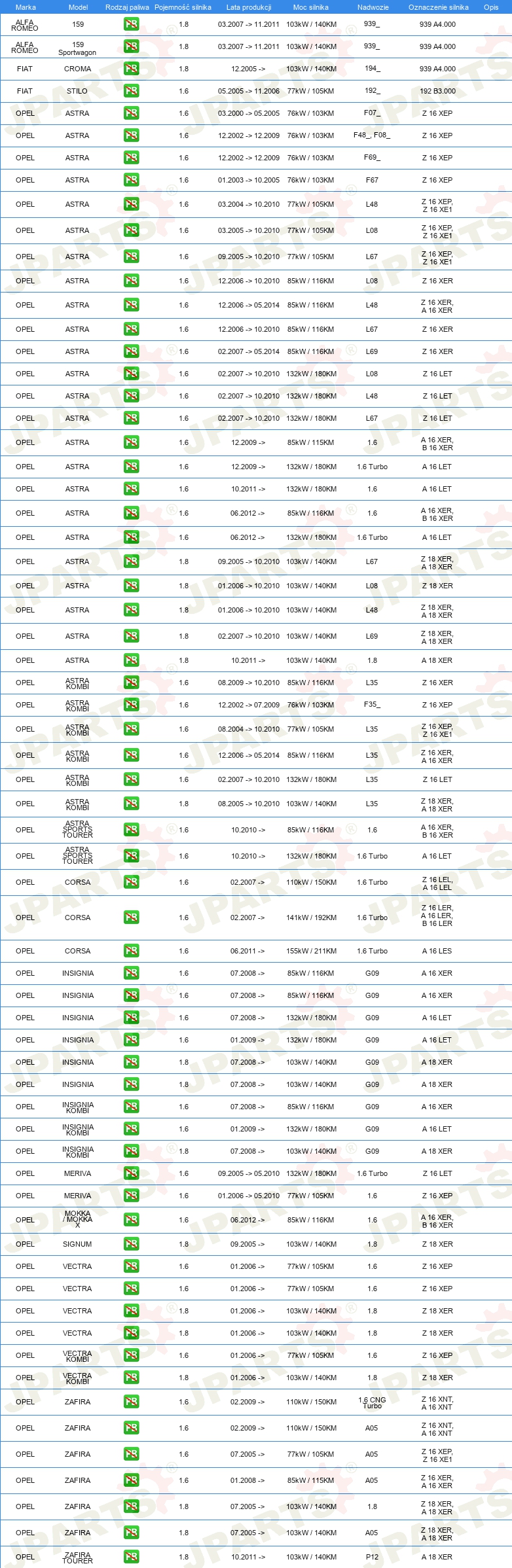Click the fuel icon for Astra Sports Tourer 132kW row
This screenshot has height=1568, width=512.
[131, 856]
